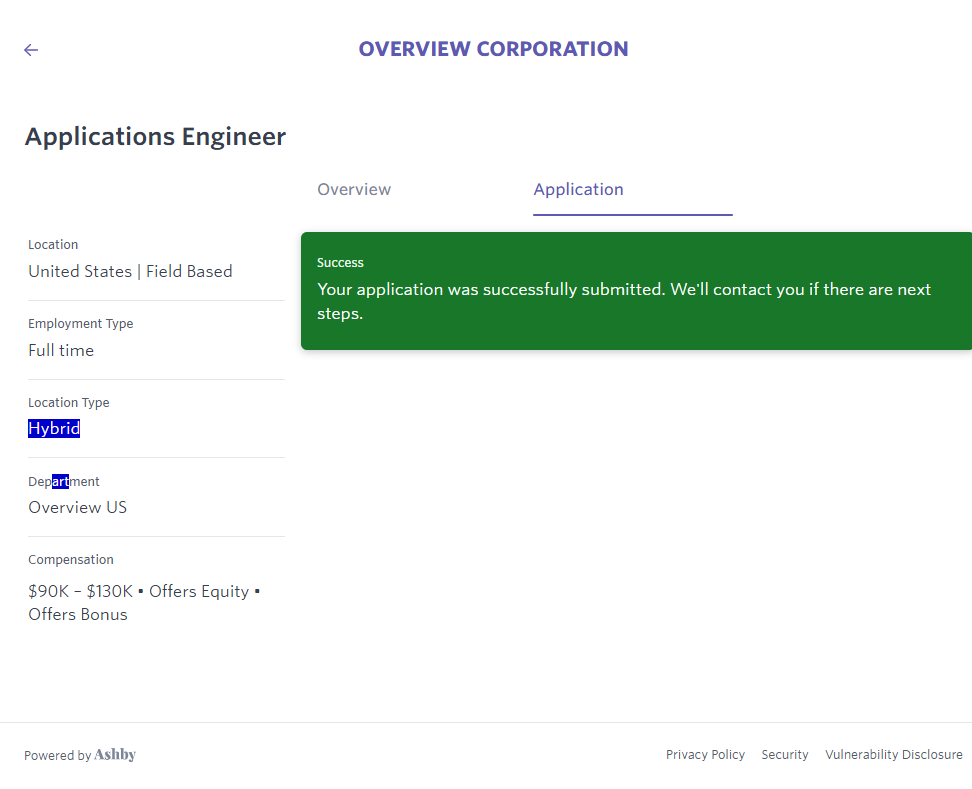Select the Application tab
Image resolution: width=972 pixels, height=789 pixels.
(578, 190)
